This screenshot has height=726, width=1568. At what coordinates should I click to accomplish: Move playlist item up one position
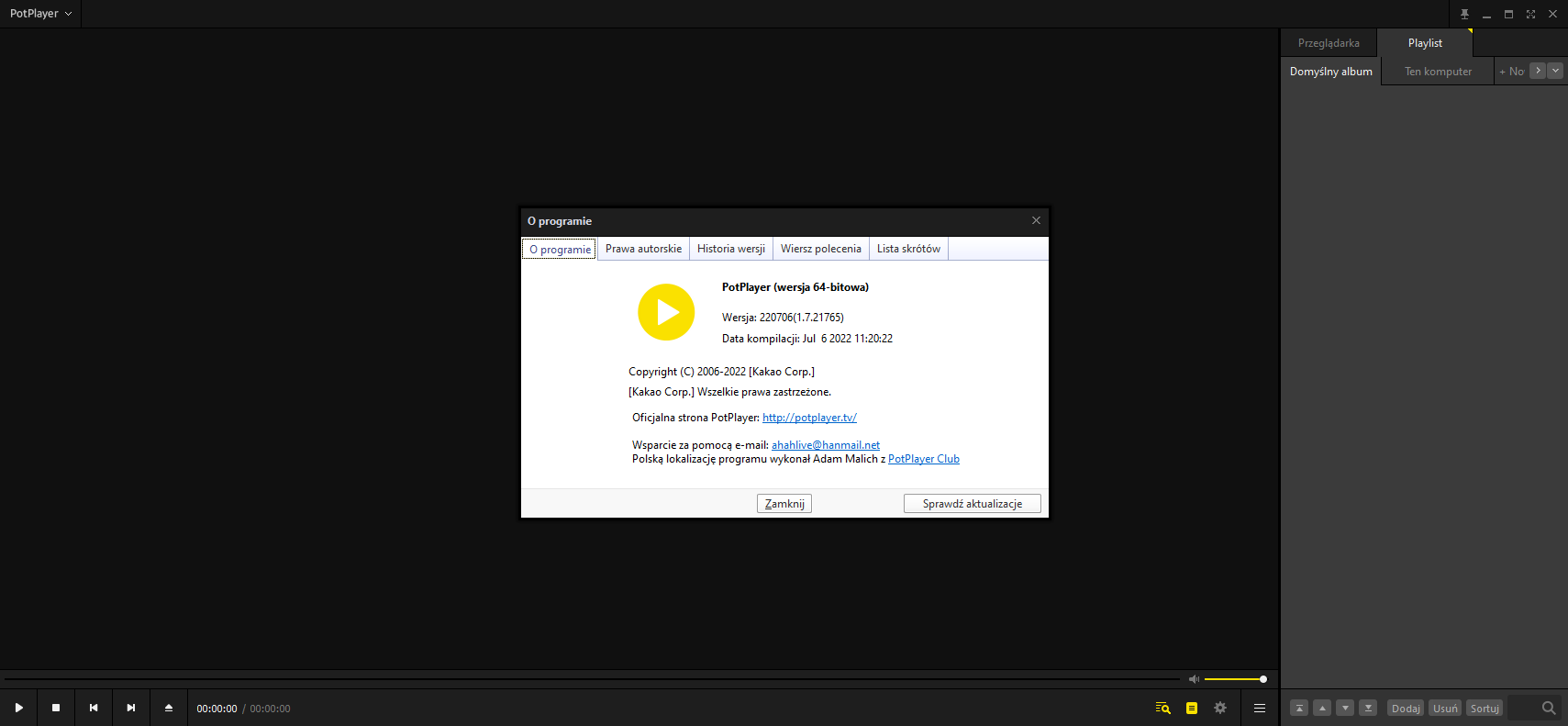(x=1322, y=708)
